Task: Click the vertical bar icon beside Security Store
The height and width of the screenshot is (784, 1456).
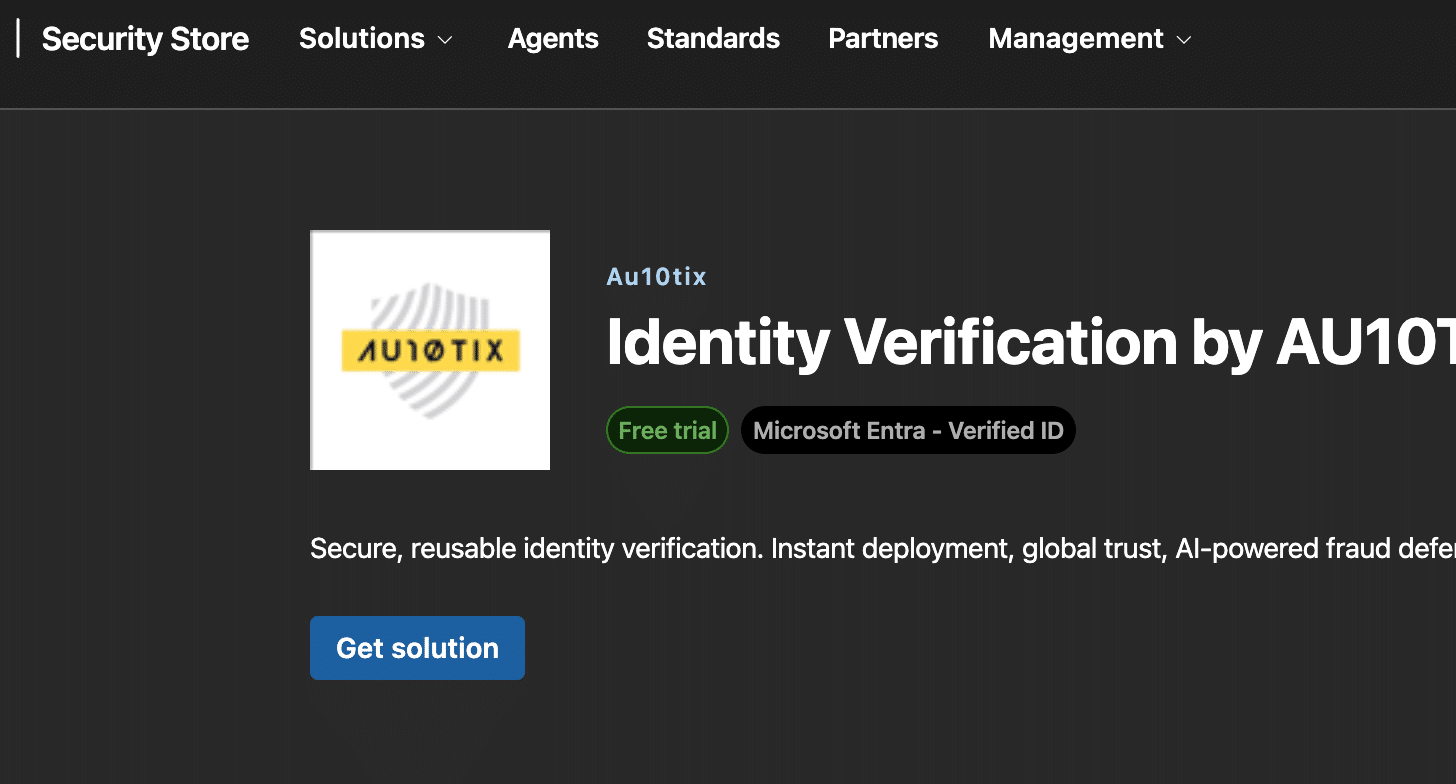Action: (x=18, y=38)
